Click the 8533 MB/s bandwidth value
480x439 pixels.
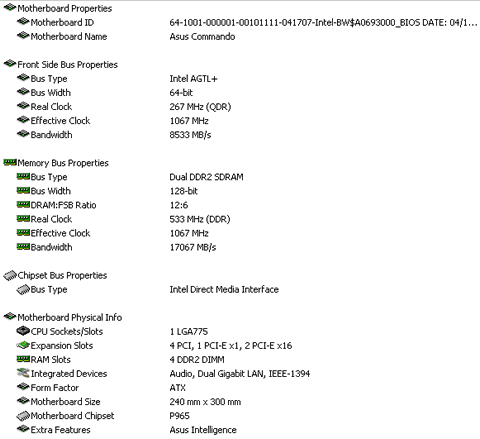click(x=190, y=135)
